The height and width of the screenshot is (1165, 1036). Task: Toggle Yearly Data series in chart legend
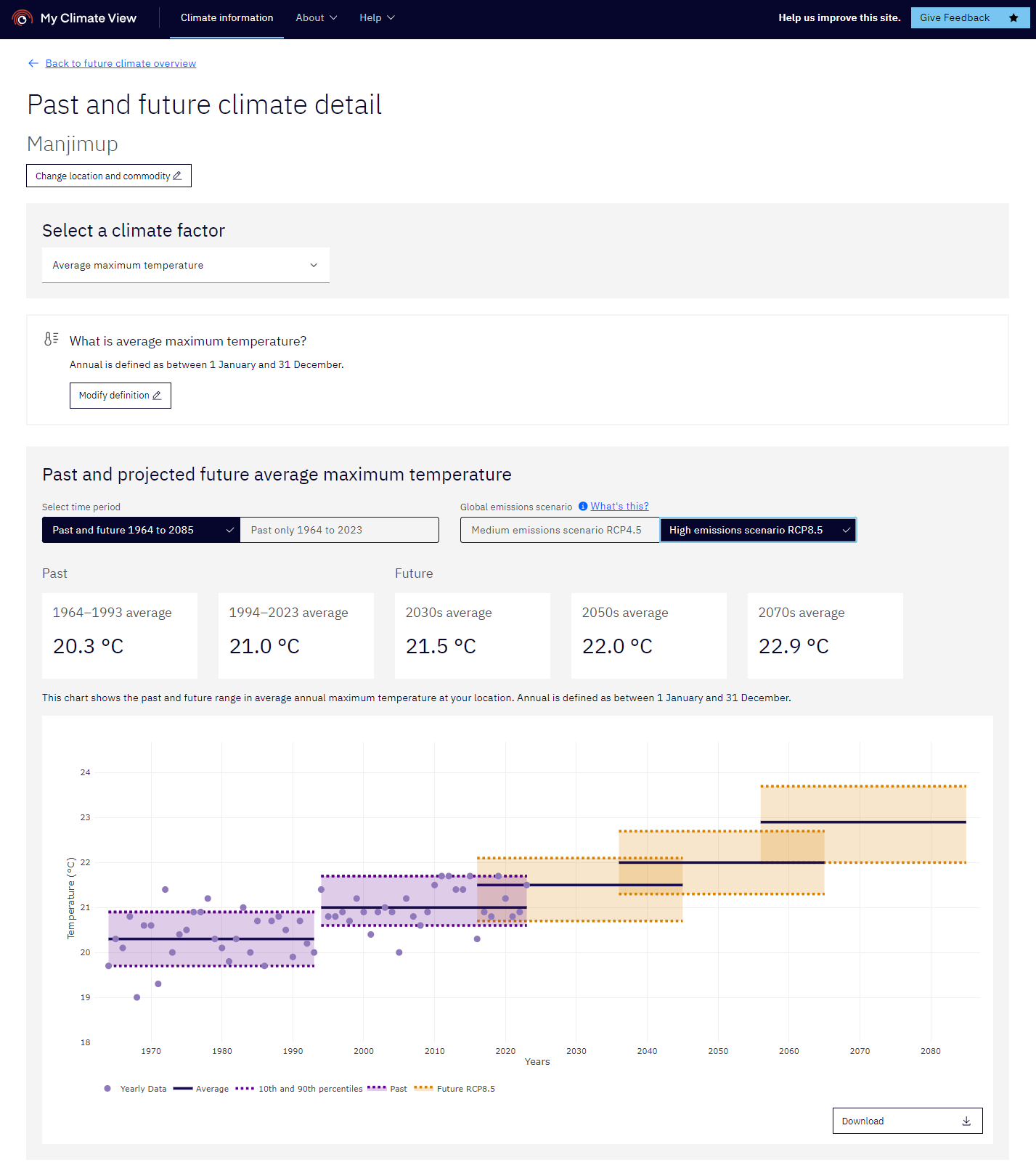[x=135, y=1089]
